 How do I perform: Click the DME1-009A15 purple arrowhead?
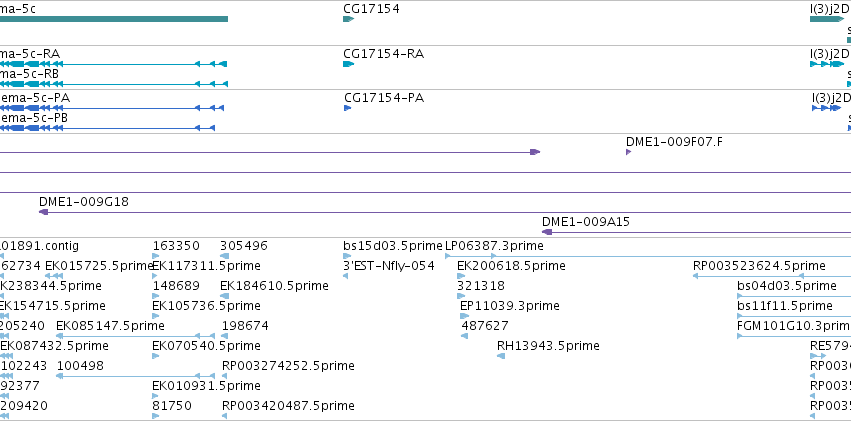tap(547, 232)
